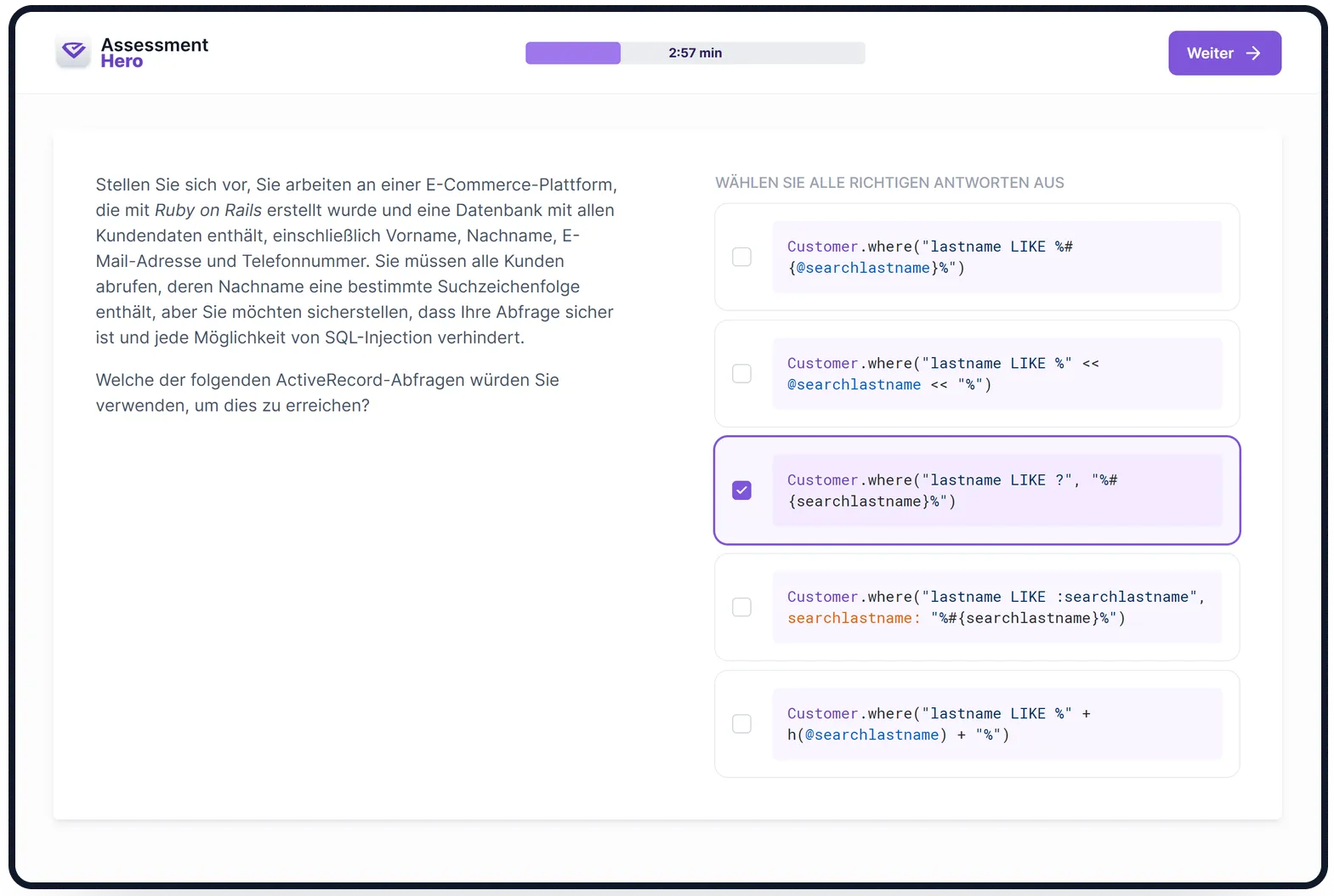The width and height of the screenshot is (1334, 896).
Task: Click the Assessment Hero shield logo icon
Action: (x=74, y=52)
